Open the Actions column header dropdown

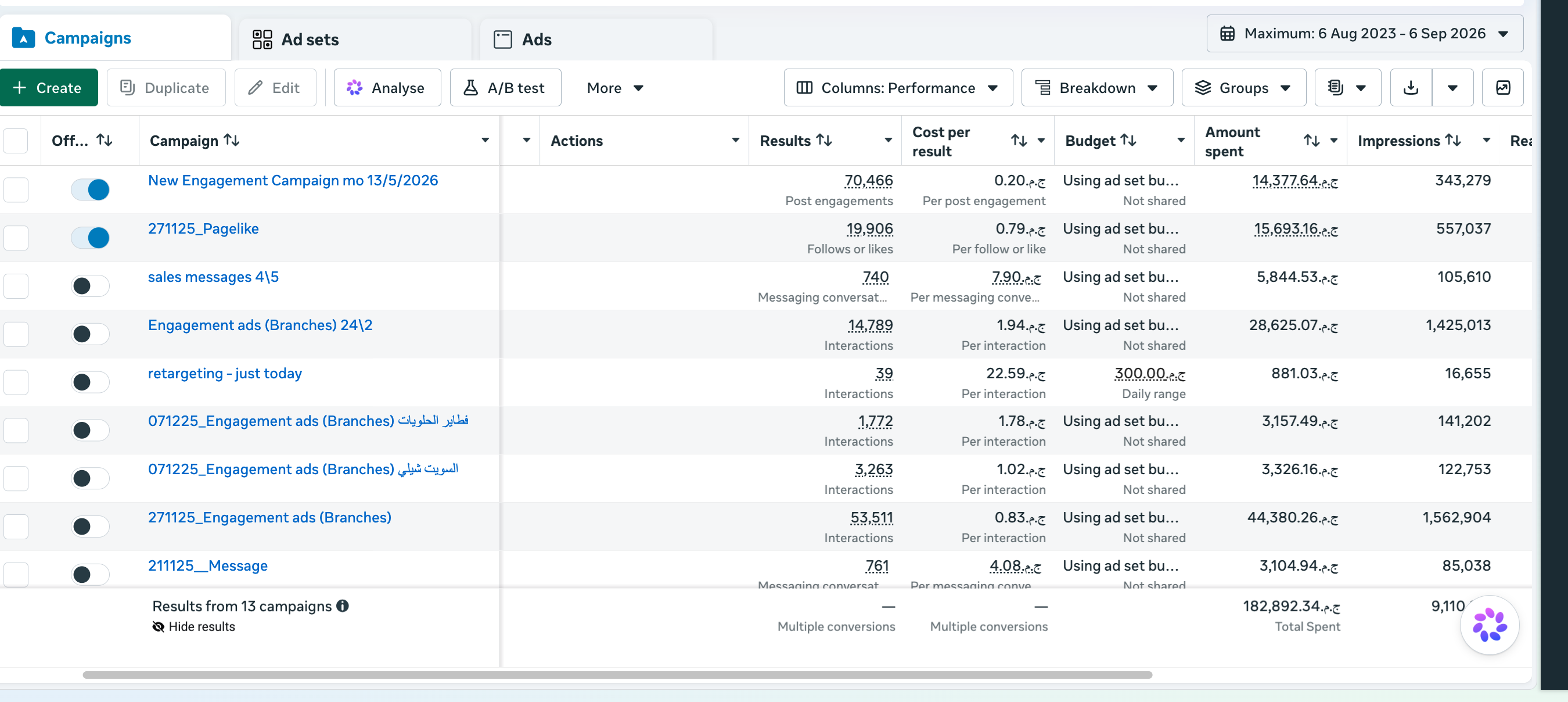tap(735, 140)
